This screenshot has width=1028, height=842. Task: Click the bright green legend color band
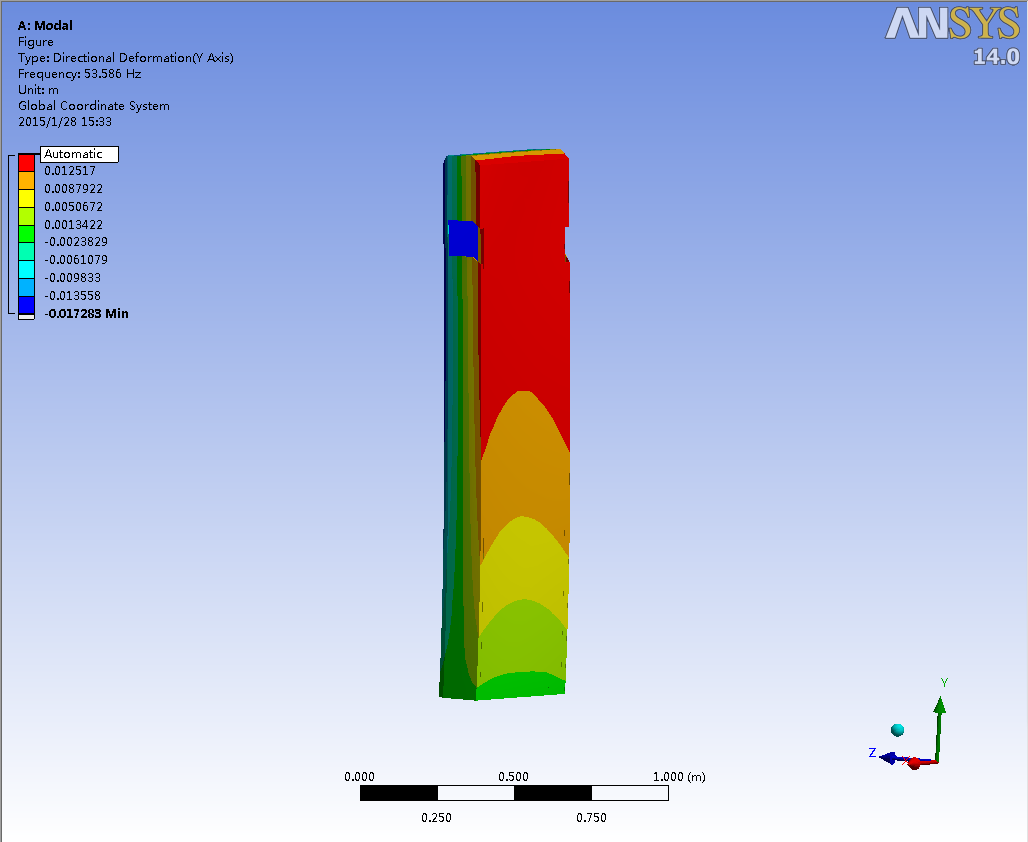(x=26, y=234)
